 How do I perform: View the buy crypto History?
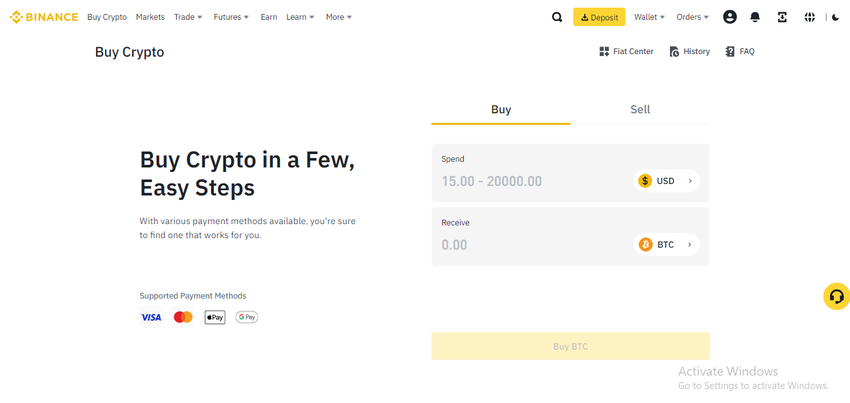click(x=689, y=51)
